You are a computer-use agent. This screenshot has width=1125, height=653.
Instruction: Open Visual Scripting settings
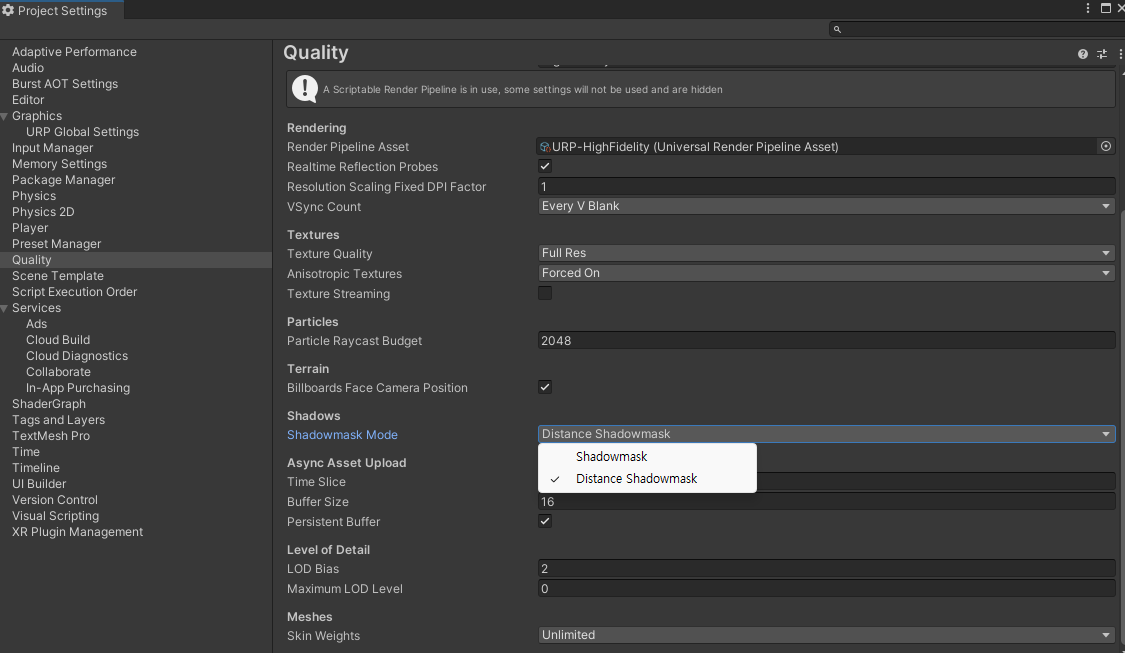tap(55, 516)
